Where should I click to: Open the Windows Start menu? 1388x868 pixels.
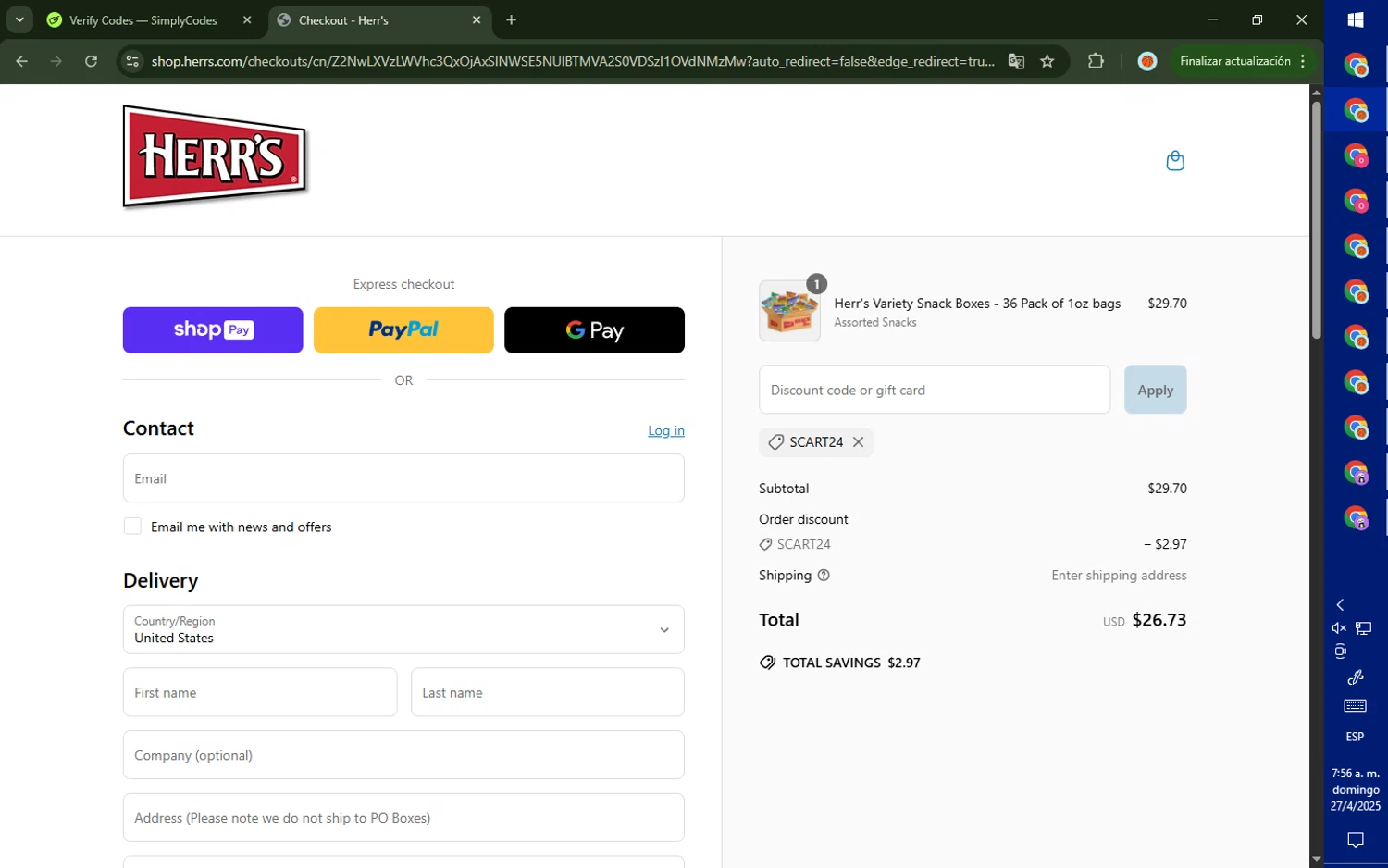(1356, 19)
